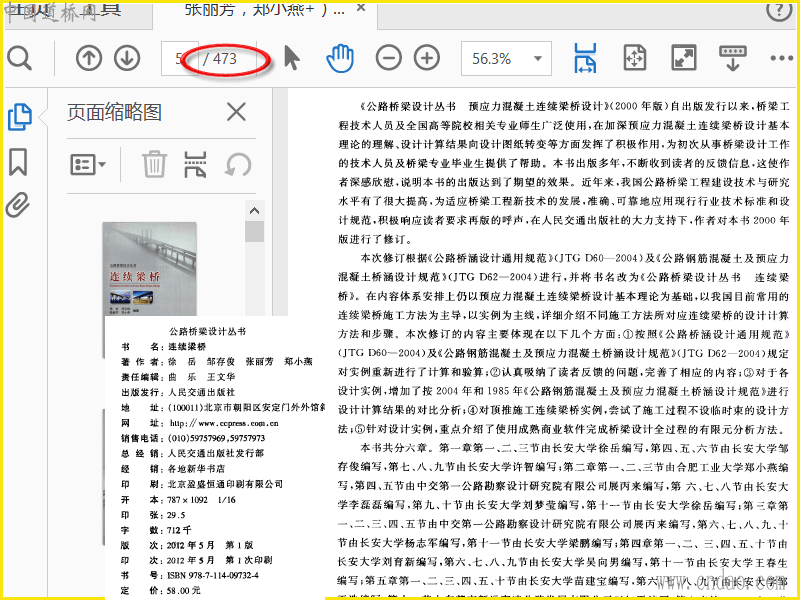
Task: Open the thumbnail options dropdown menu
Action: [x=87, y=164]
